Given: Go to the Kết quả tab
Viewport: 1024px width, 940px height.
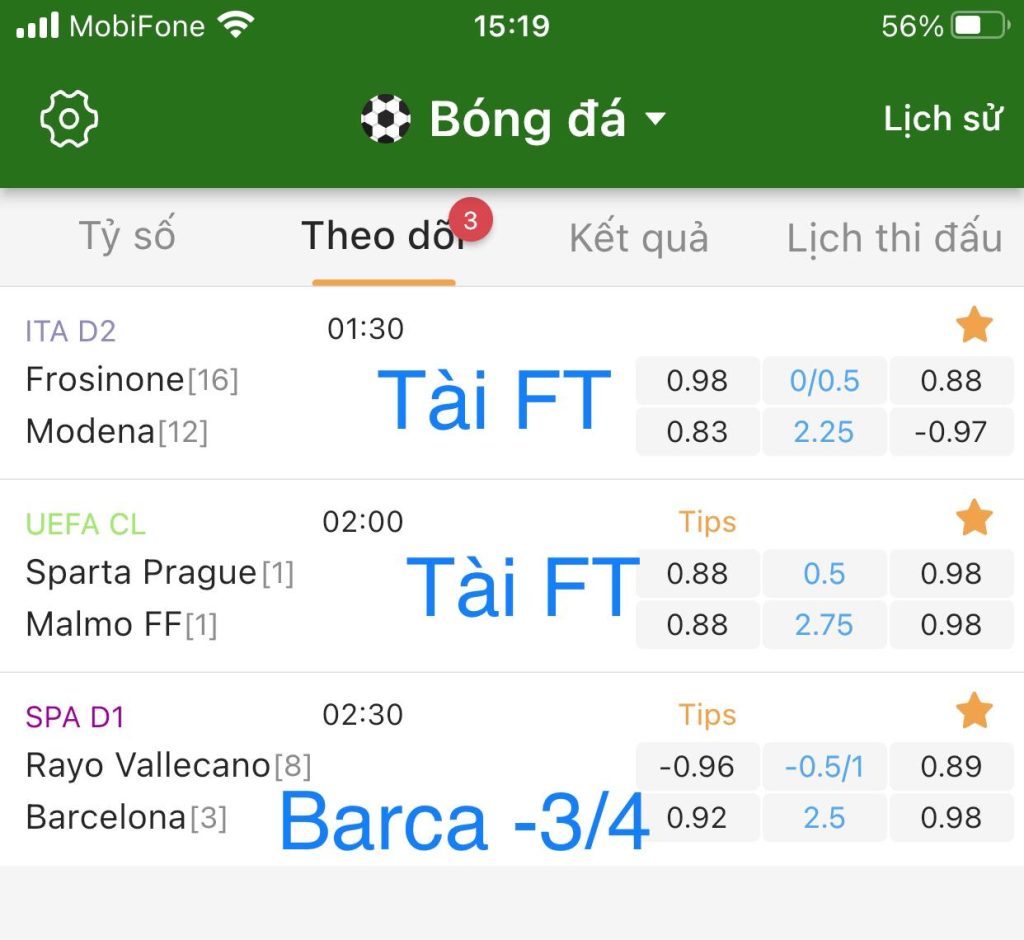Looking at the screenshot, I should [639, 237].
